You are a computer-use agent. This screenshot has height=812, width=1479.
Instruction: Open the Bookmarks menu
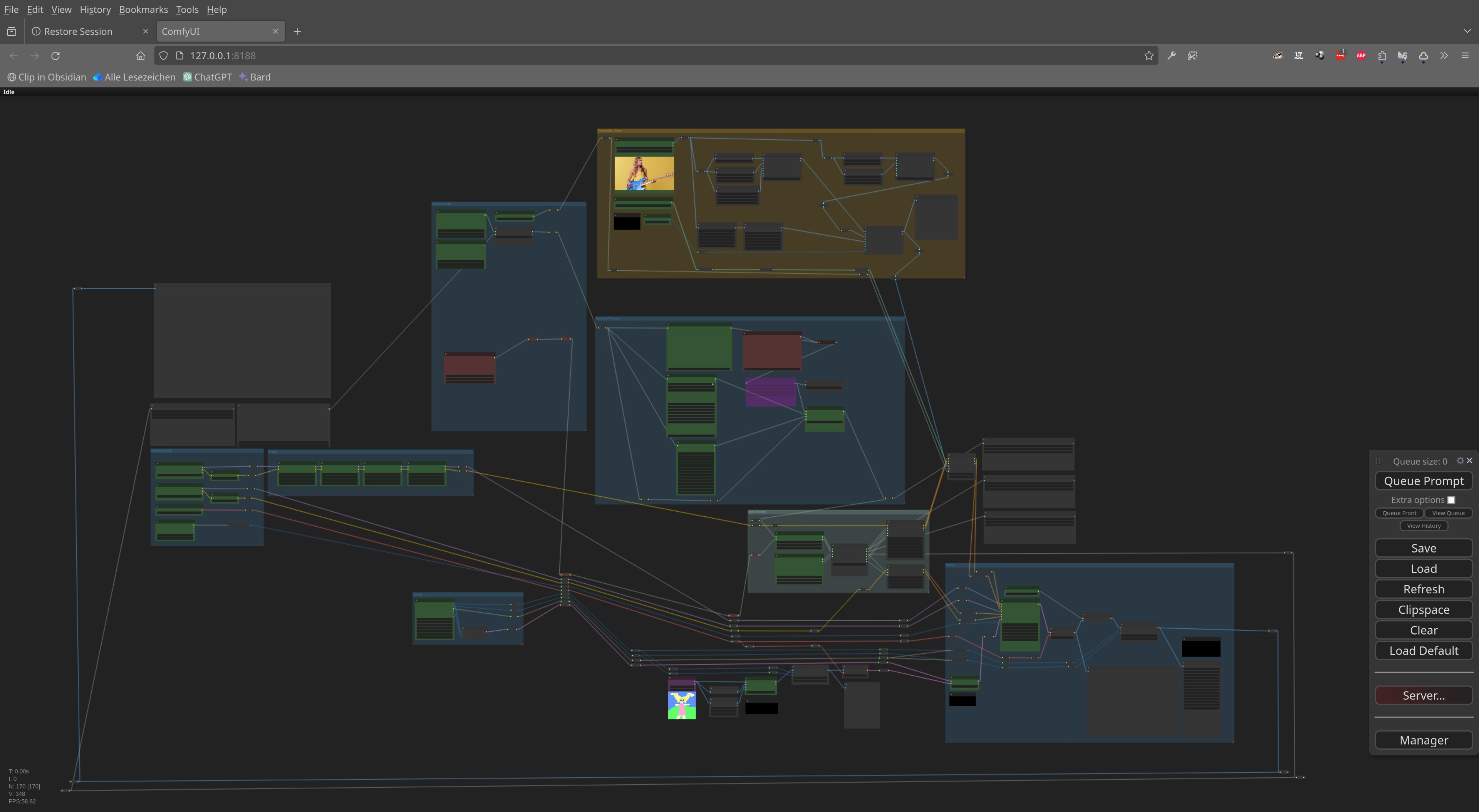143,10
